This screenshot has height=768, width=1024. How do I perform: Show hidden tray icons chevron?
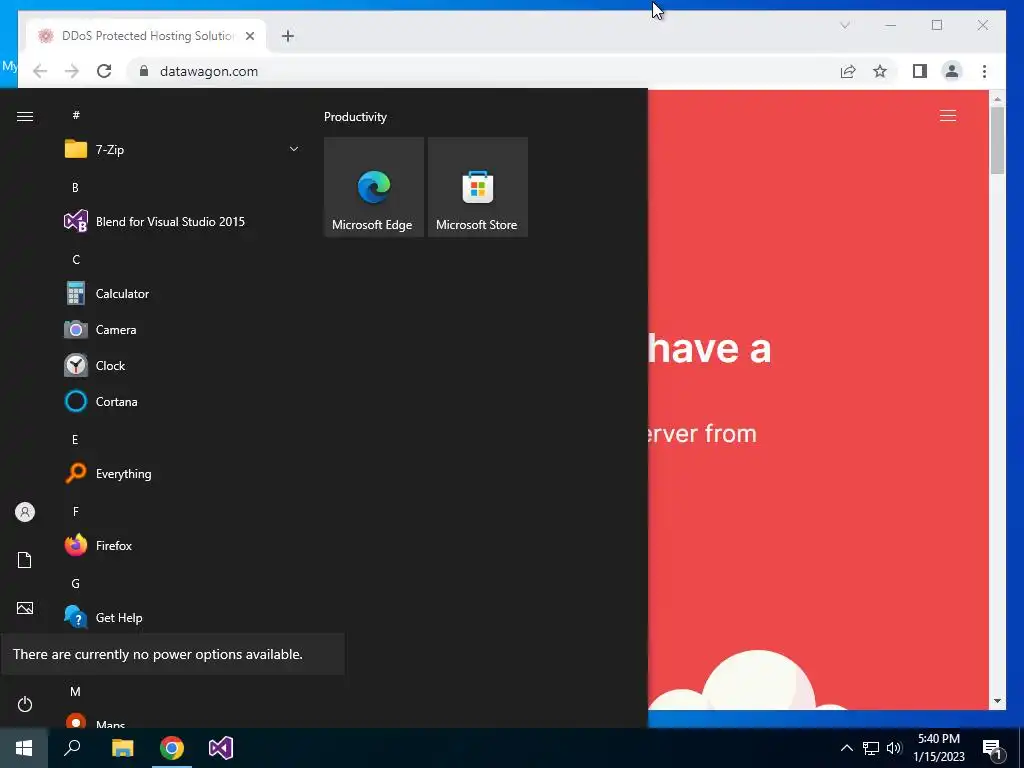[x=846, y=748]
